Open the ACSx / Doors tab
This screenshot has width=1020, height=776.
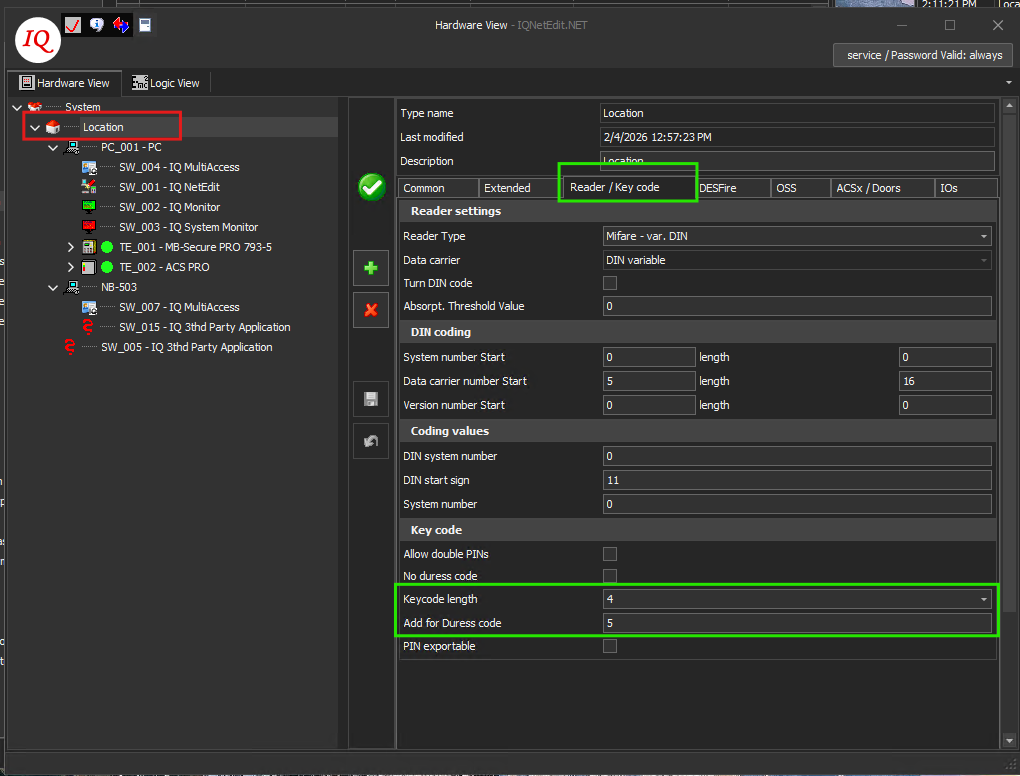point(882,188)
